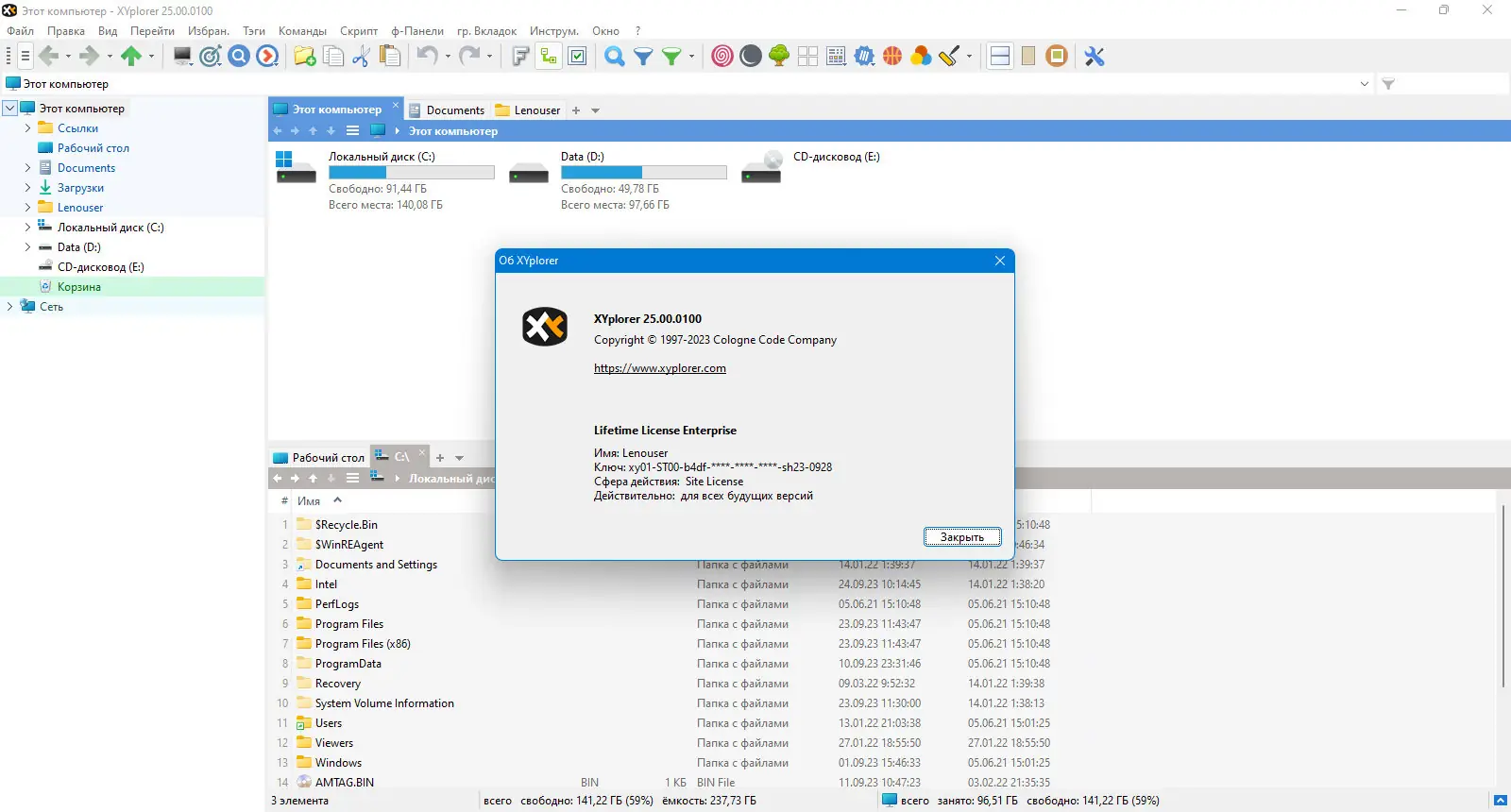Switch to the Lenouser tab
This screenshot has height=812, width=1511.
[x=528, y=110]
